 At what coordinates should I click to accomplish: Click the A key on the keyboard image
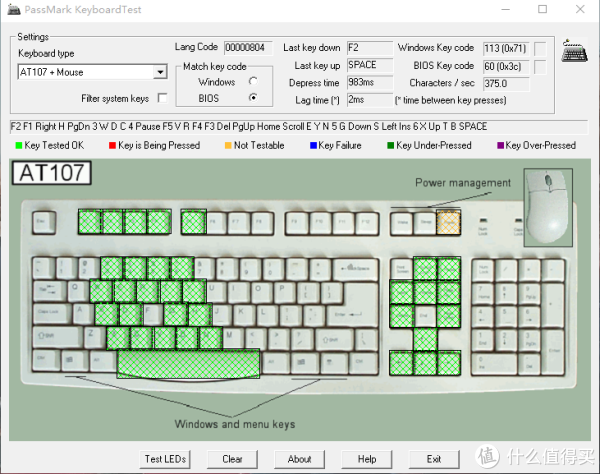83,314
